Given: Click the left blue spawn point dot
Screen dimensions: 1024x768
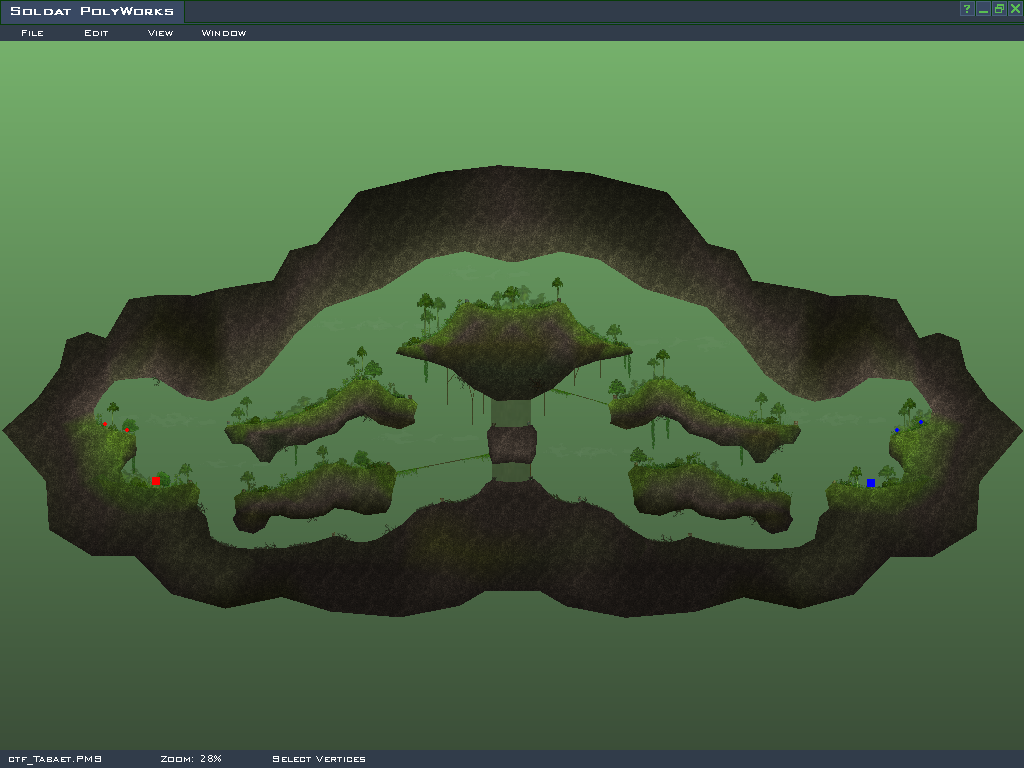Looking at the screenshot, I should (897, 430).
